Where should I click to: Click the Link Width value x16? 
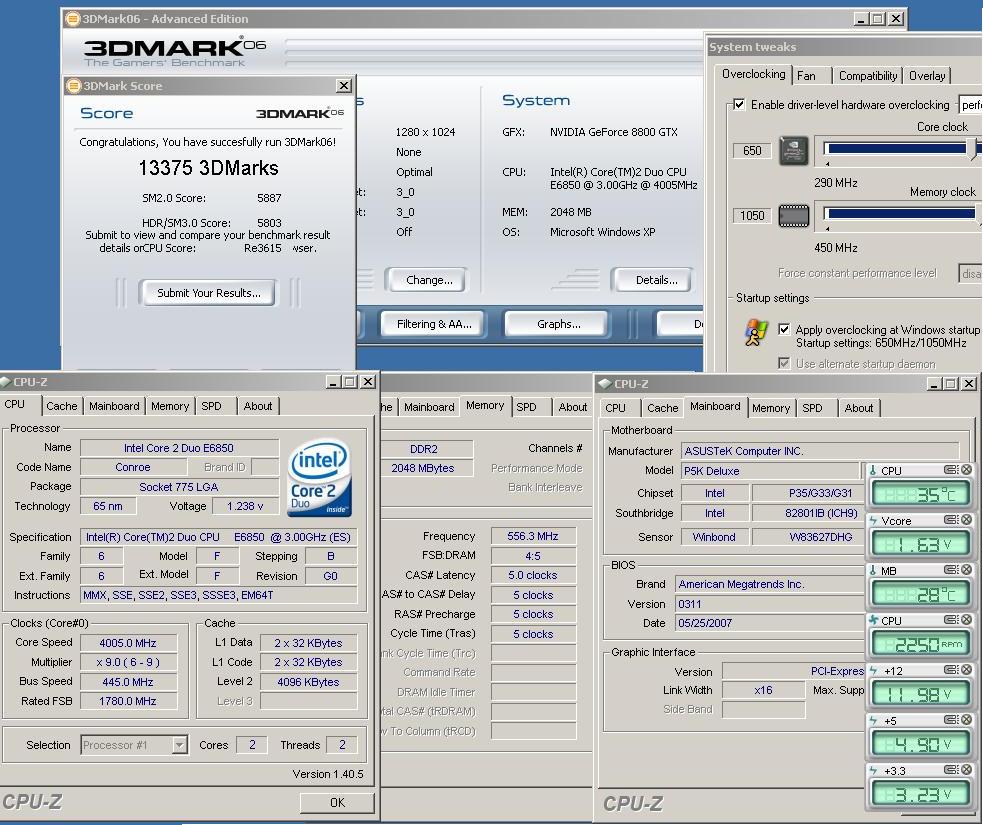(763, 690)
